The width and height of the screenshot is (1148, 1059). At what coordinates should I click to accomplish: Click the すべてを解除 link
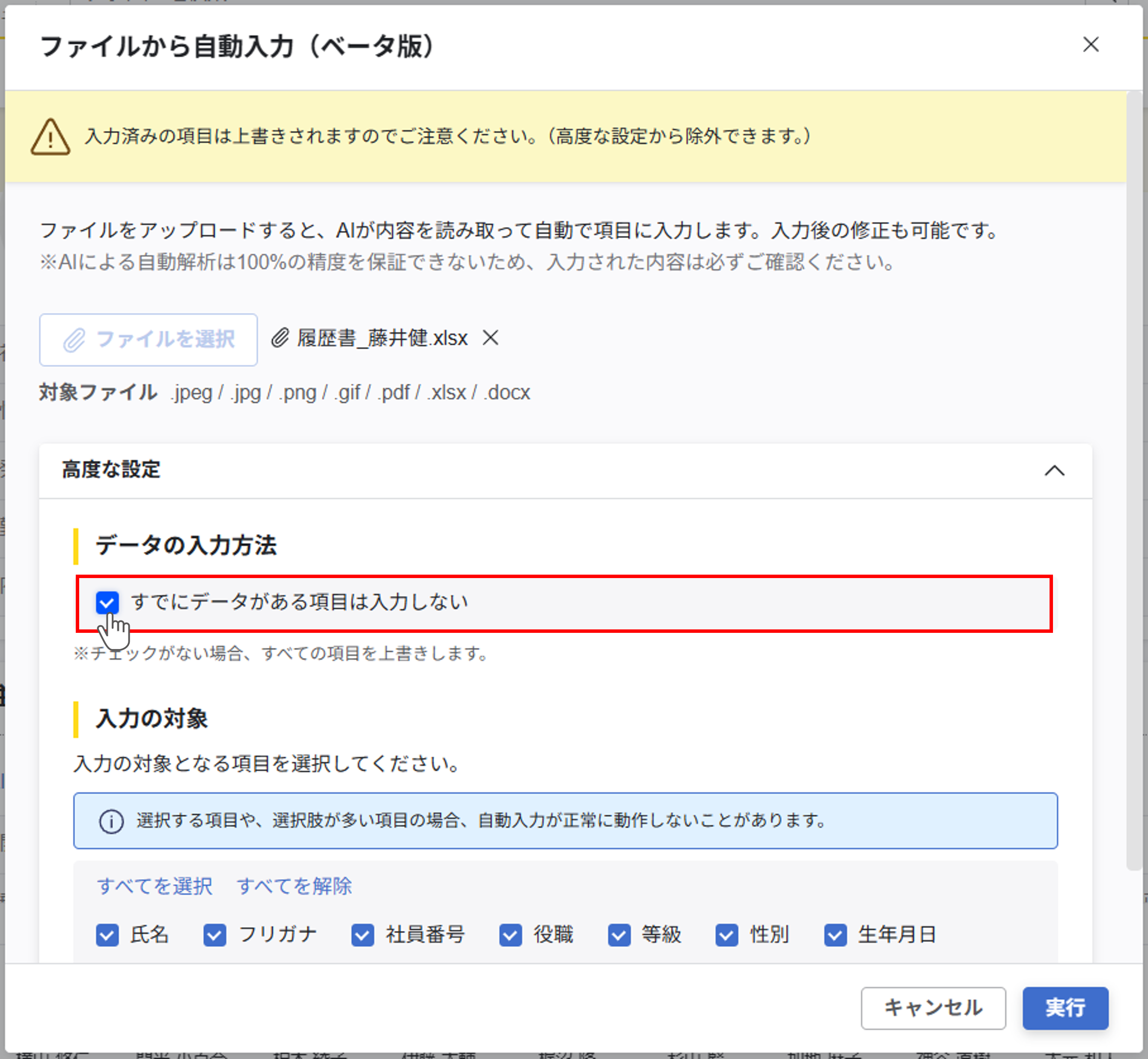[294, 886]
